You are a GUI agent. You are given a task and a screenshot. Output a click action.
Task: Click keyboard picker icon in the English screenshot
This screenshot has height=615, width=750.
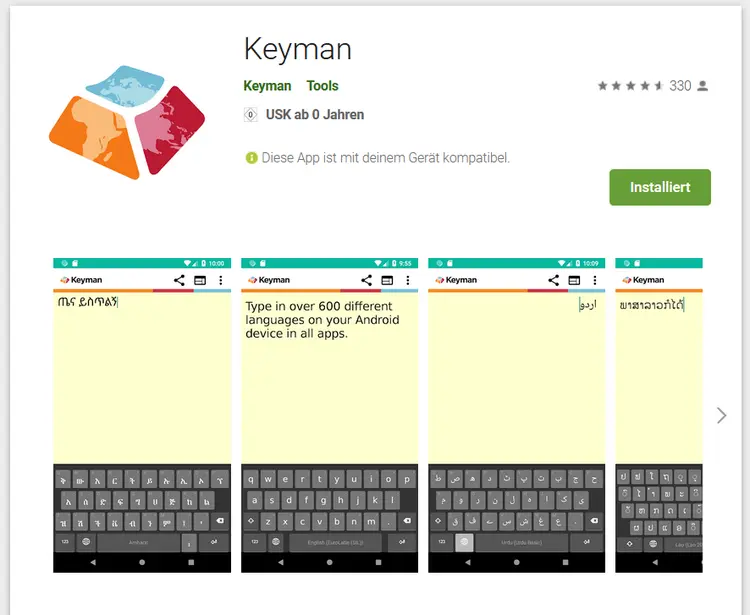coord(387,280)
